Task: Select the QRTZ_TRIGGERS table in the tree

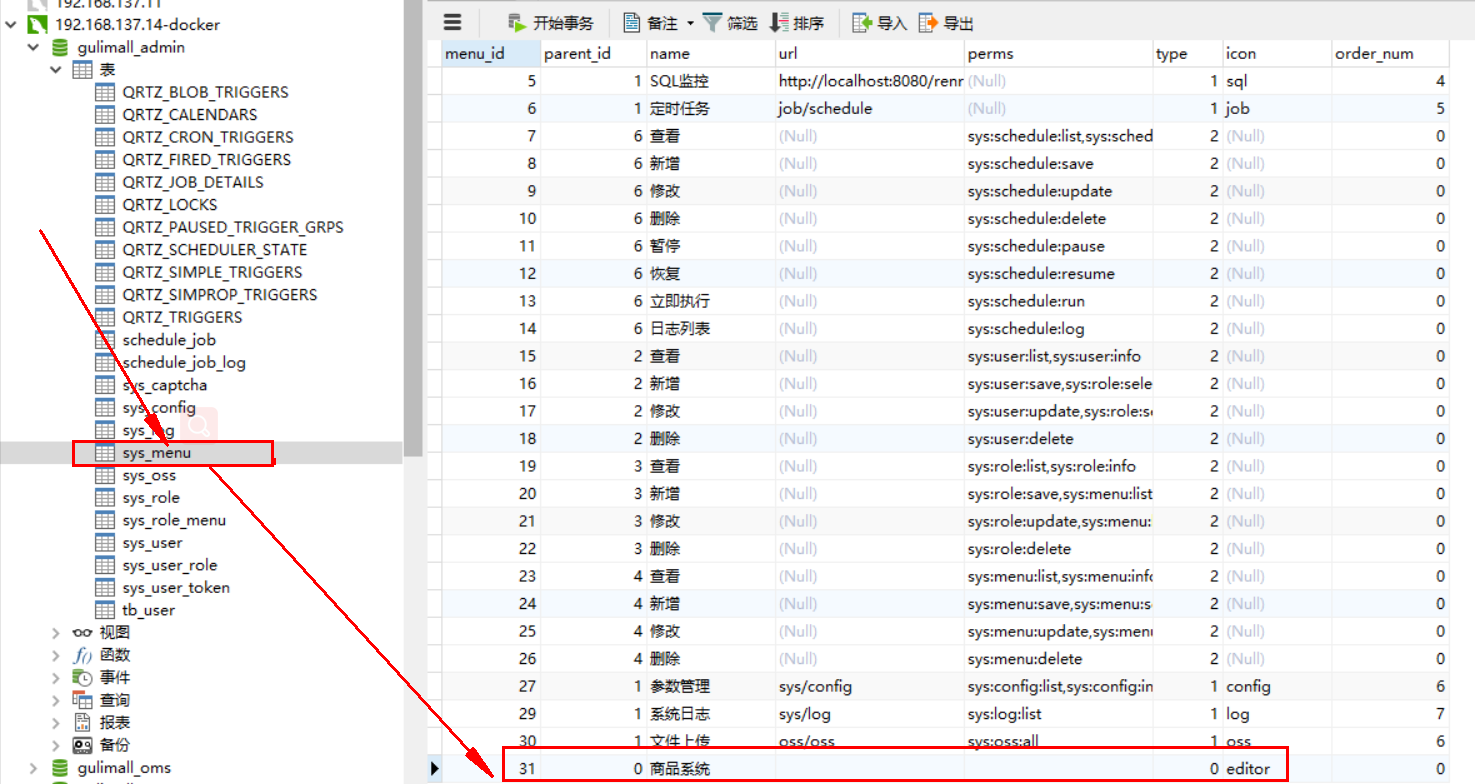Action: coord(182,317)
